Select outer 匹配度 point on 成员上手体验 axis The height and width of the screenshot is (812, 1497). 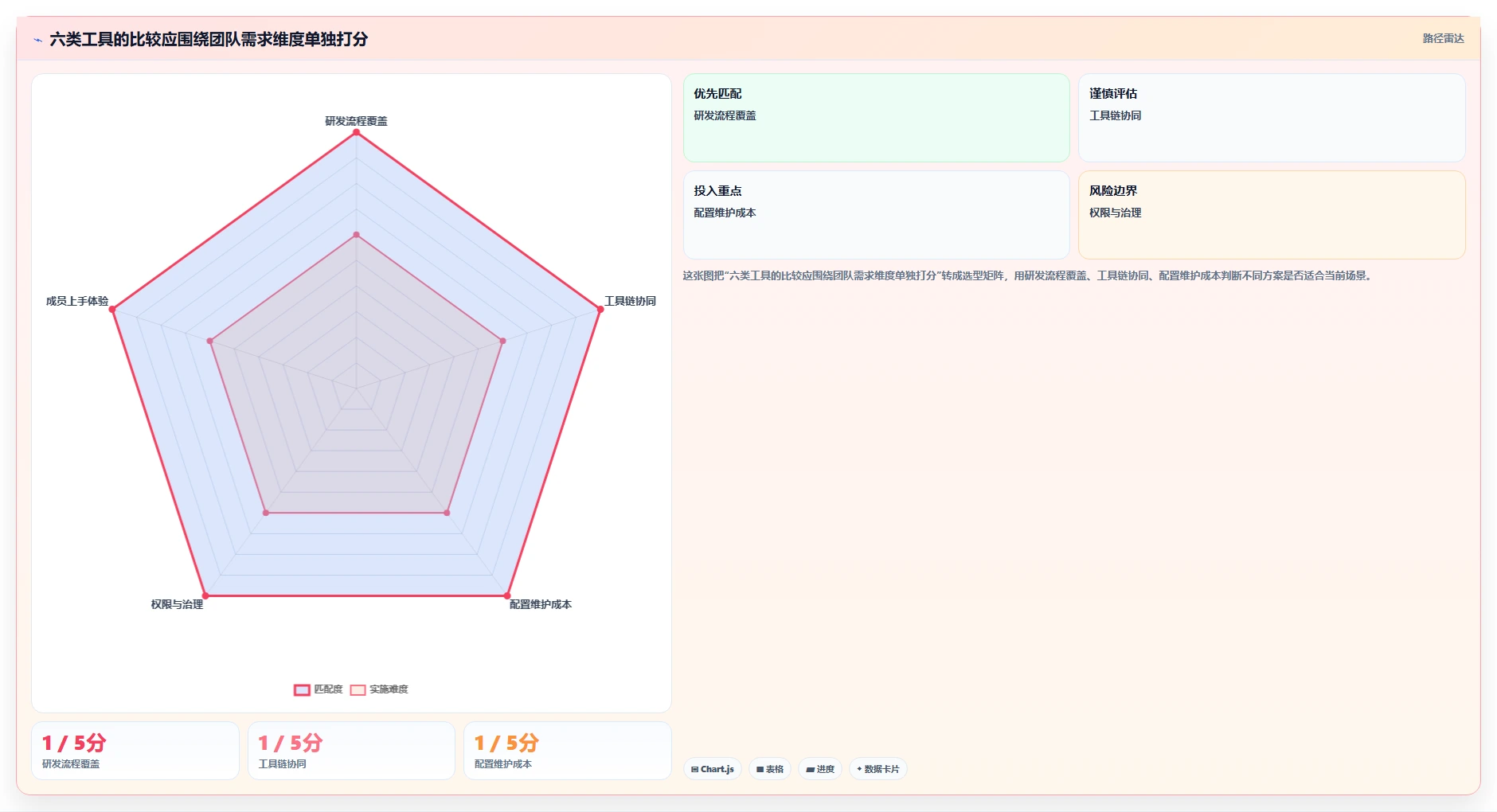pos(112,309)
